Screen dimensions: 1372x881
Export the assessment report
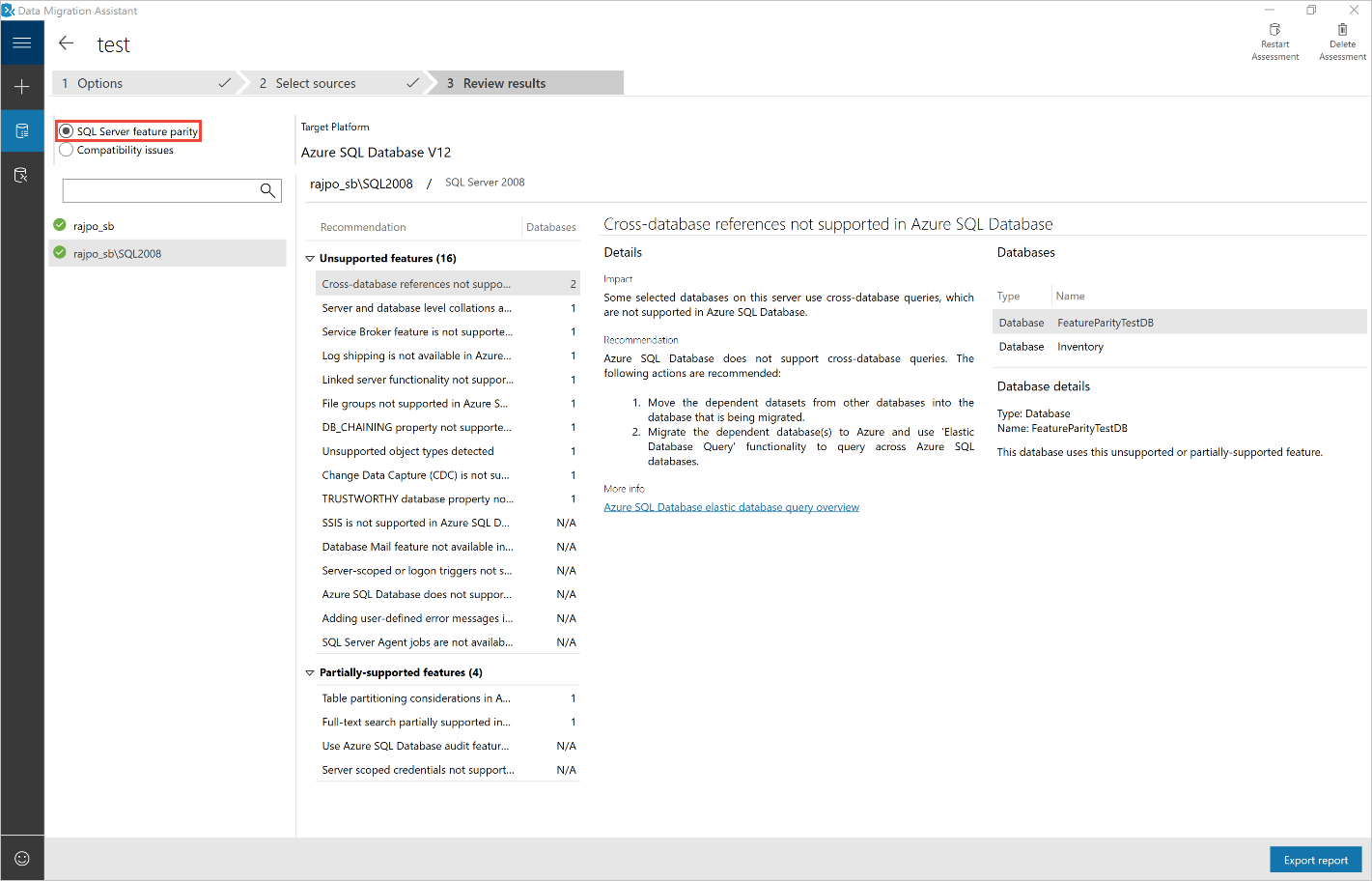[1315, 859]
